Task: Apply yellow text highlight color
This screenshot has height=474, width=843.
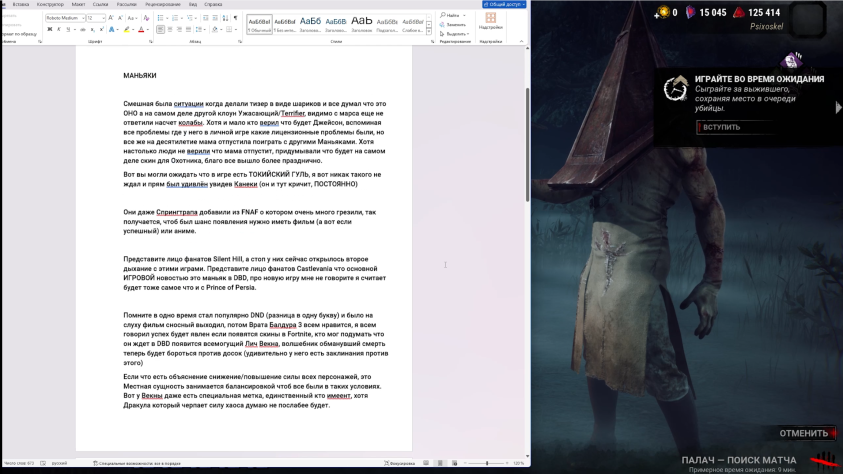Action: 126,29
